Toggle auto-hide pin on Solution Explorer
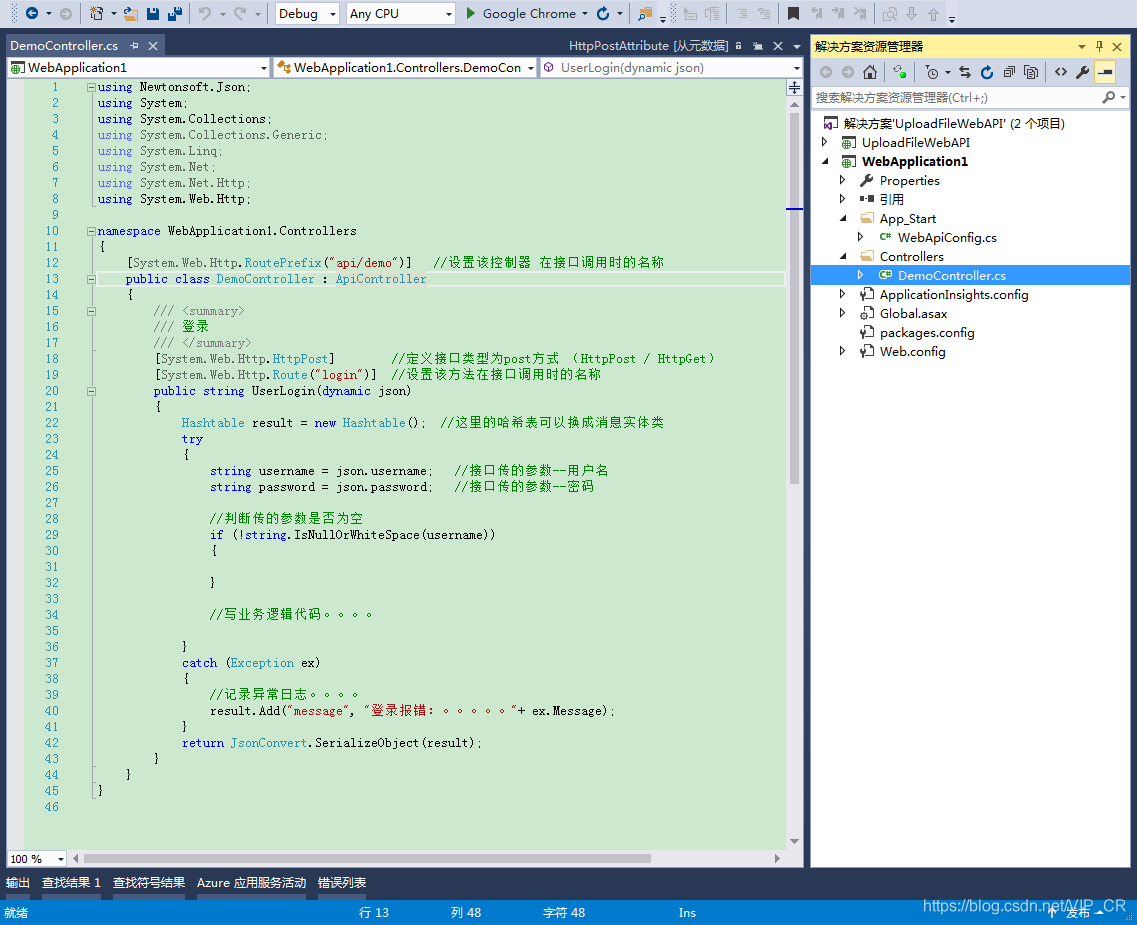This screenshot has width=1137, height=925. click(x=1099, y=46)
